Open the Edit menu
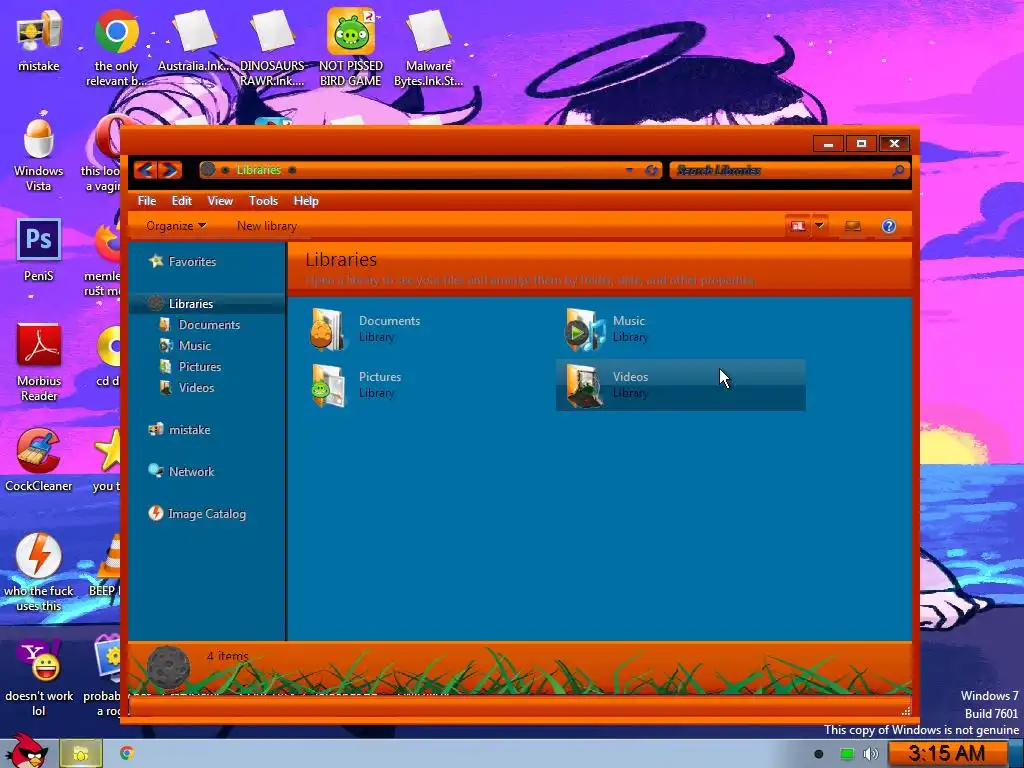Viewport: 1024px width, 768px height. click(x=182, y=201)
